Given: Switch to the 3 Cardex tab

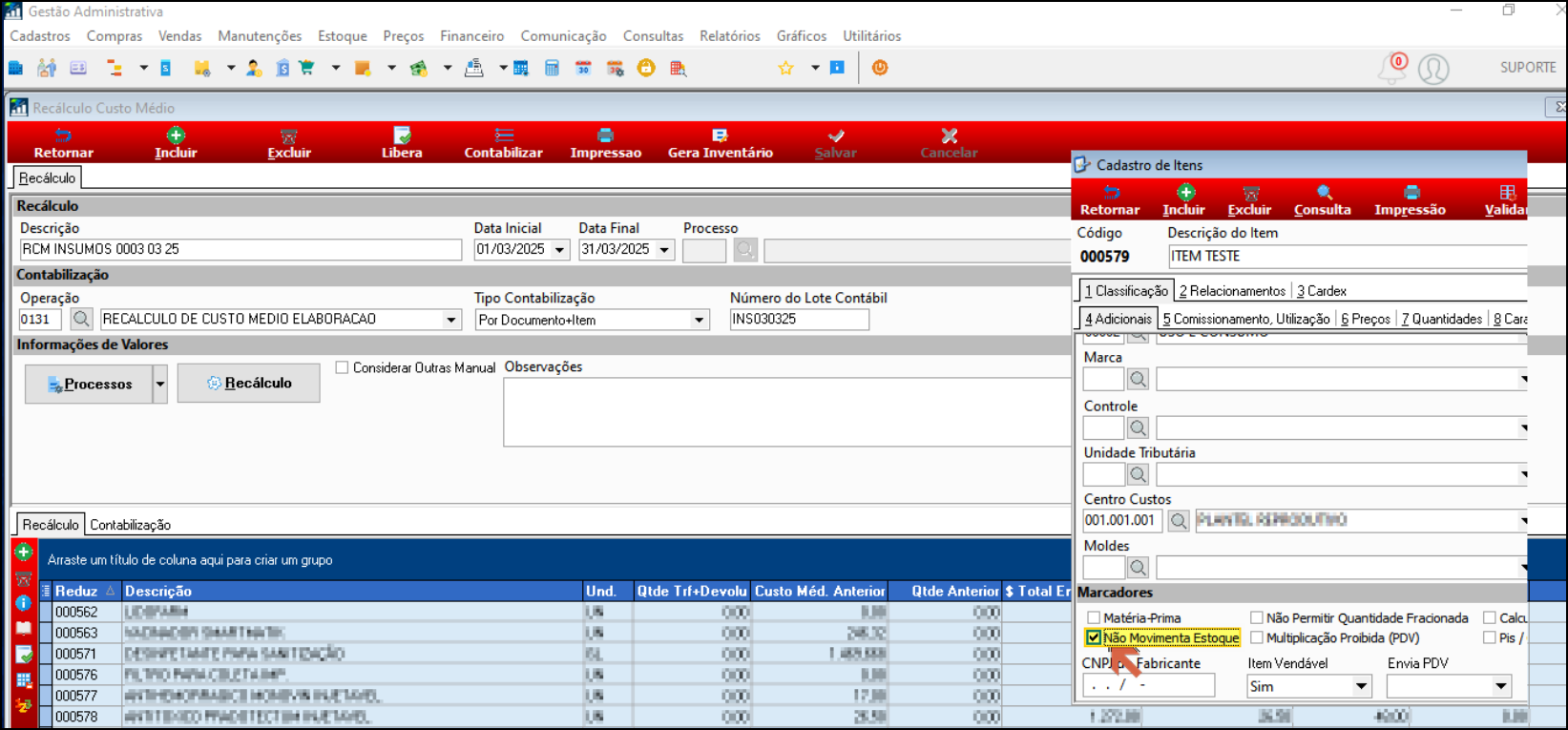Looking at the screenshot, I should tap(1322, 291).
